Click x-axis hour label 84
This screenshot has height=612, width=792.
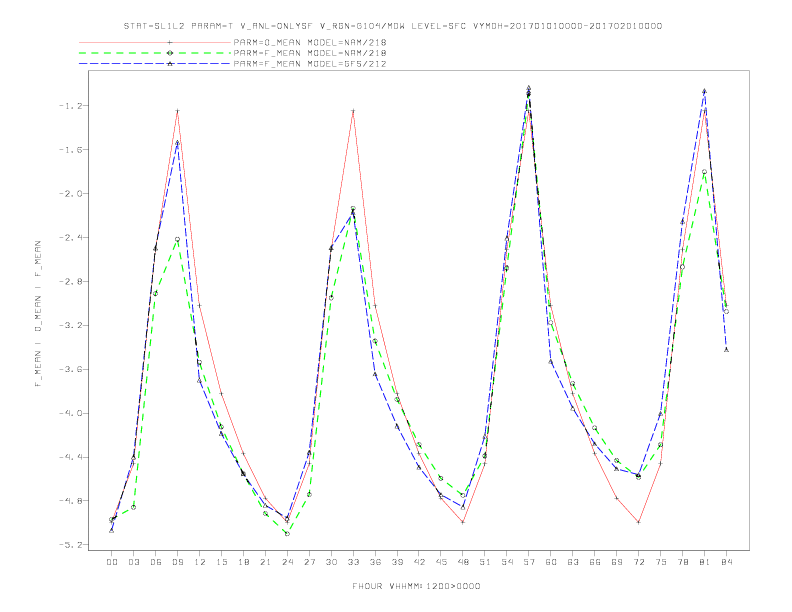[727, 562]
